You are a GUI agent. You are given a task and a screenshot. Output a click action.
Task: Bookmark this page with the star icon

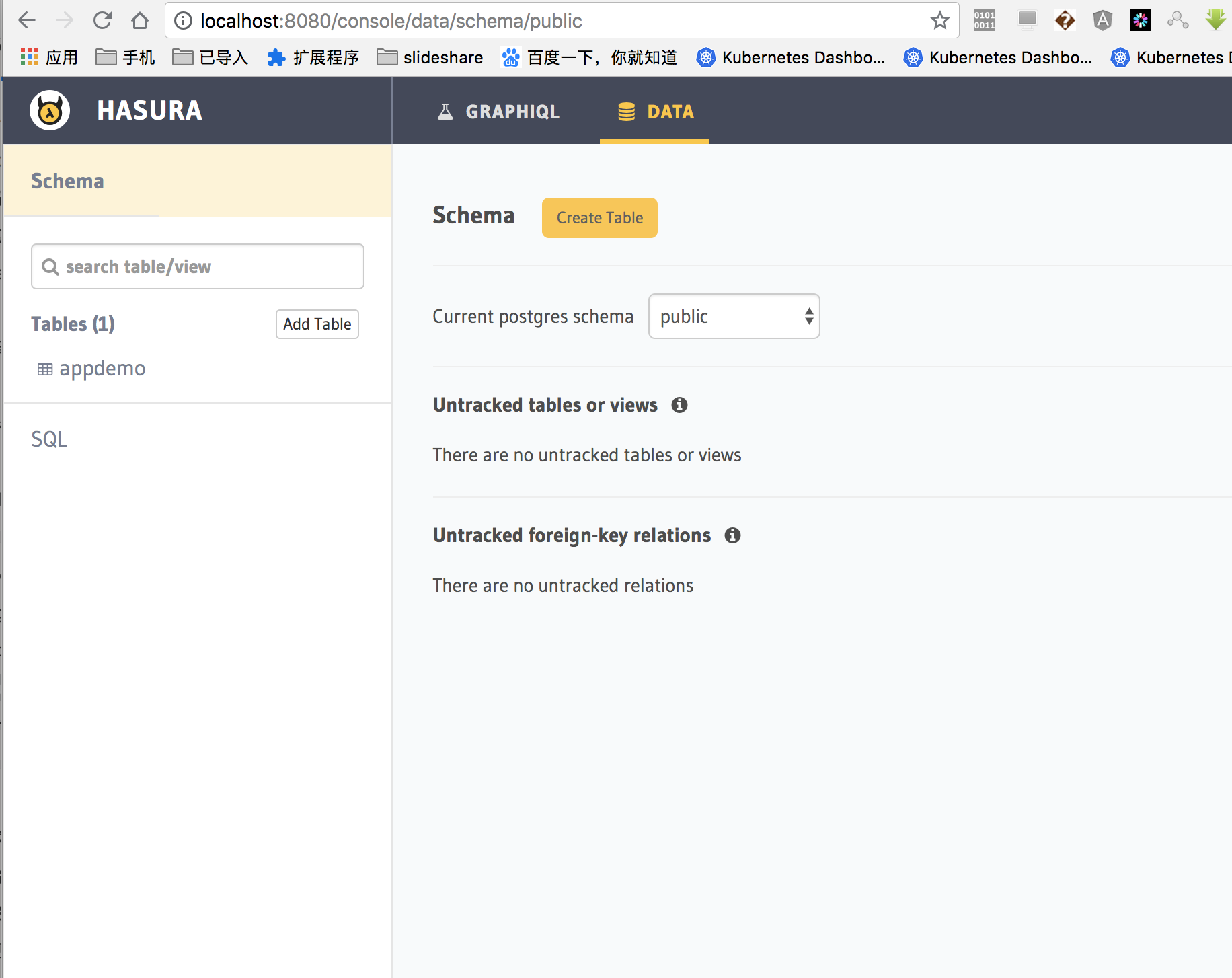click(939, 21)
